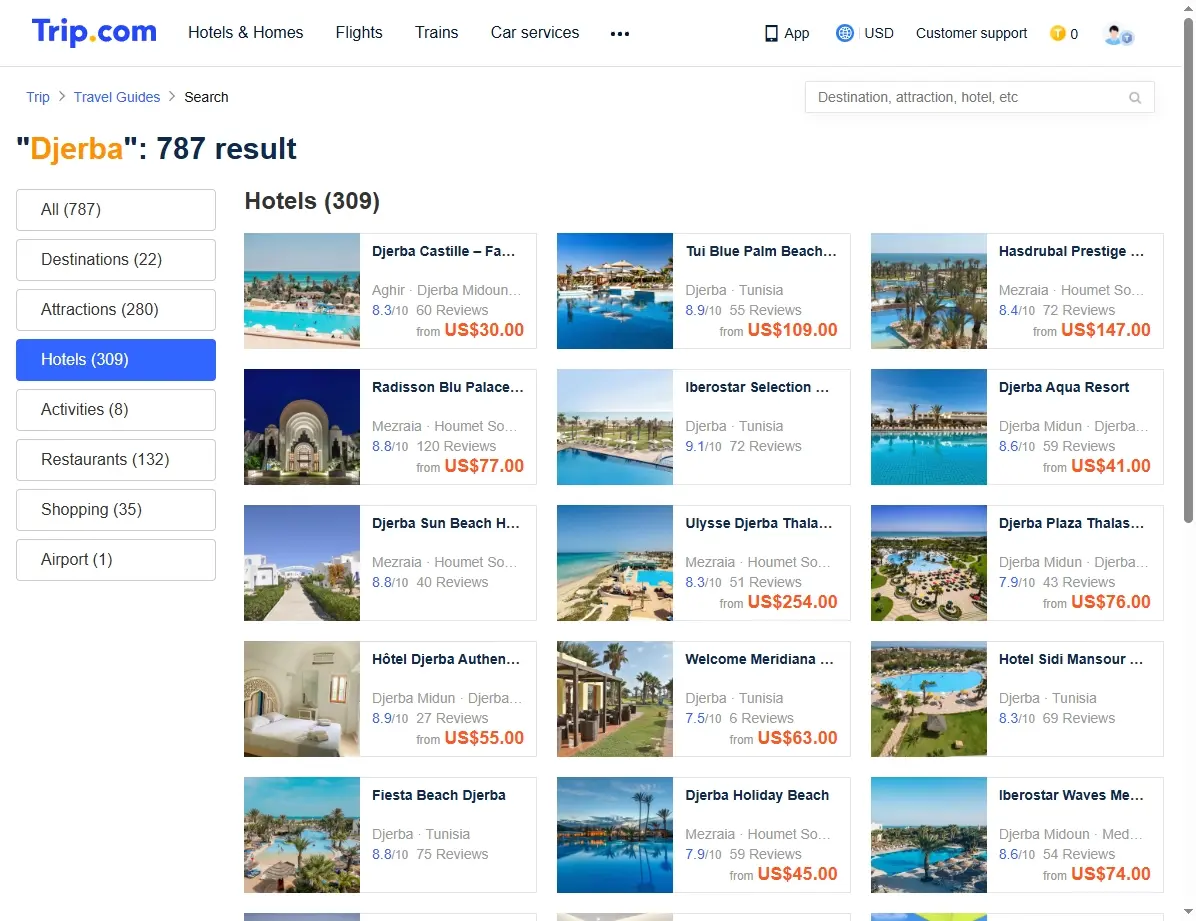Open Fiesta Beach Djerba photo

pos(302,835)
